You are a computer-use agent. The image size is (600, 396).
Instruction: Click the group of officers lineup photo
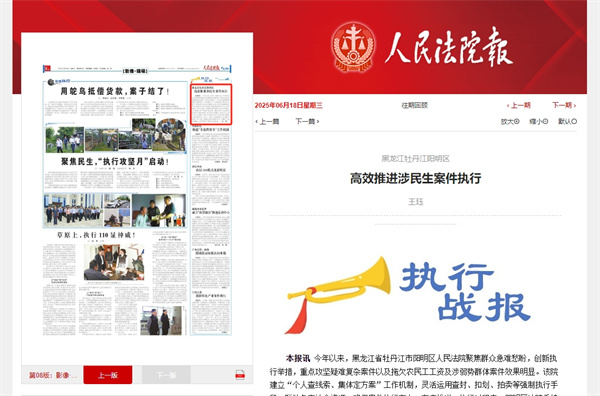[73, 210]
